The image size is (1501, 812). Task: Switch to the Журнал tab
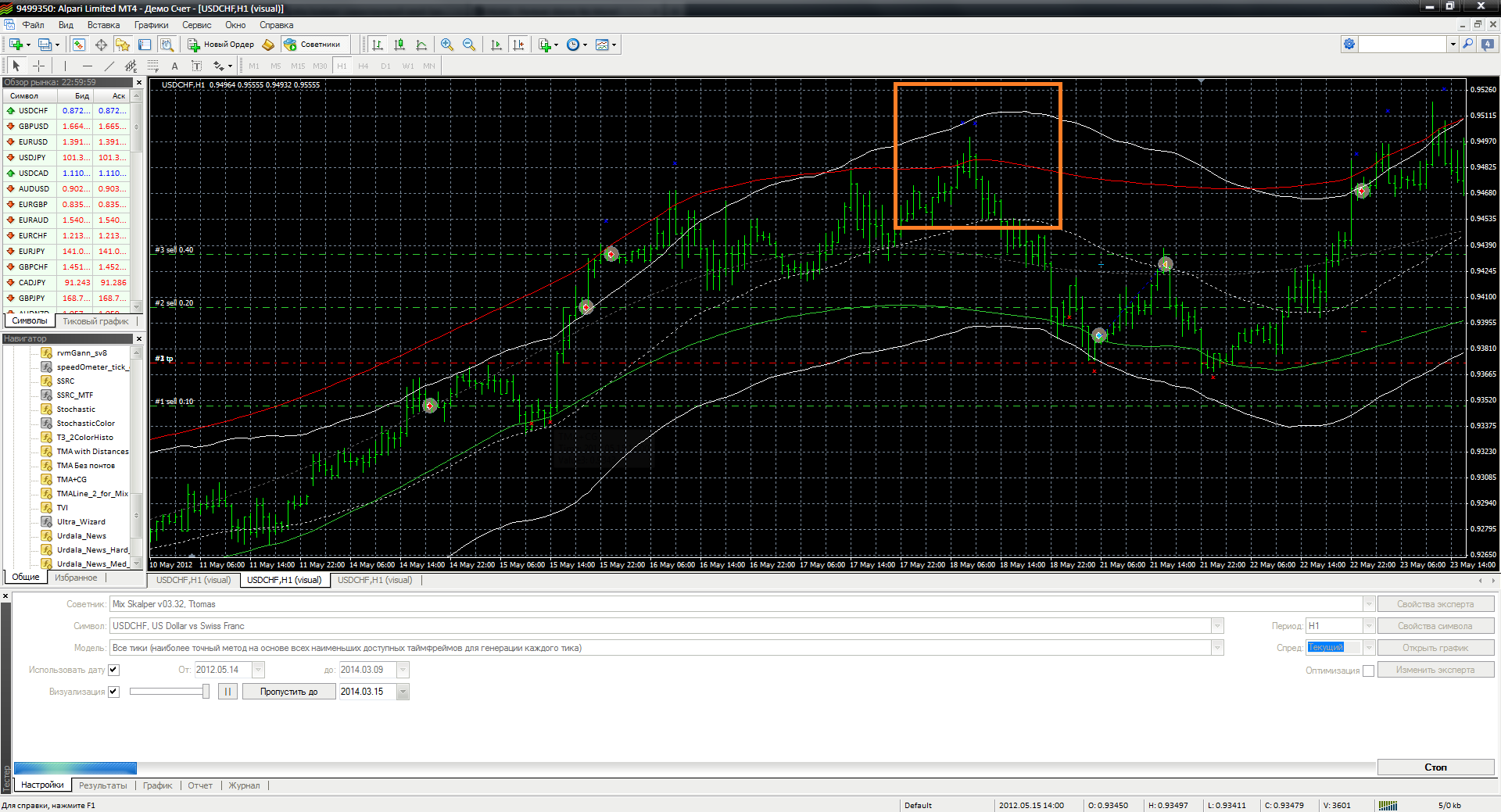pos(244,785)
